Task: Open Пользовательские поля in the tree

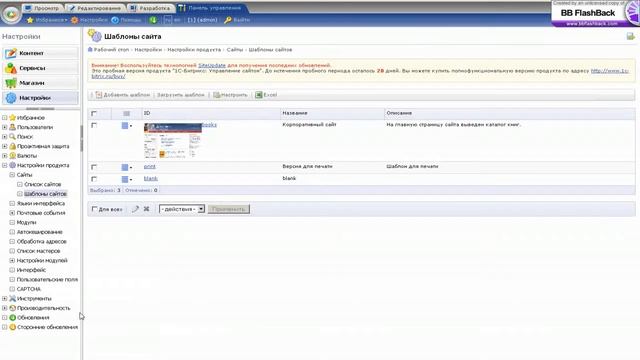Action: pyautogui.click(x=47, y=280)
